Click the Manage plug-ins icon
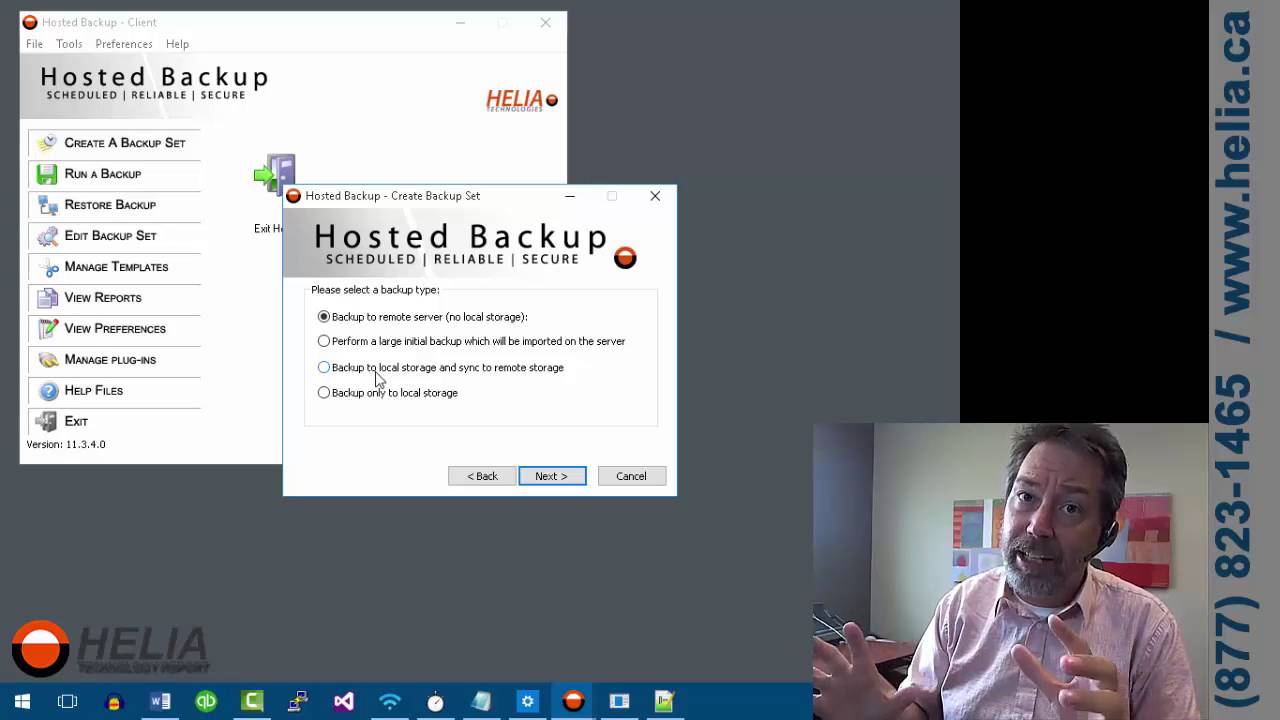Viewport: 1280px width, 720px height. [x=47, y=360]
